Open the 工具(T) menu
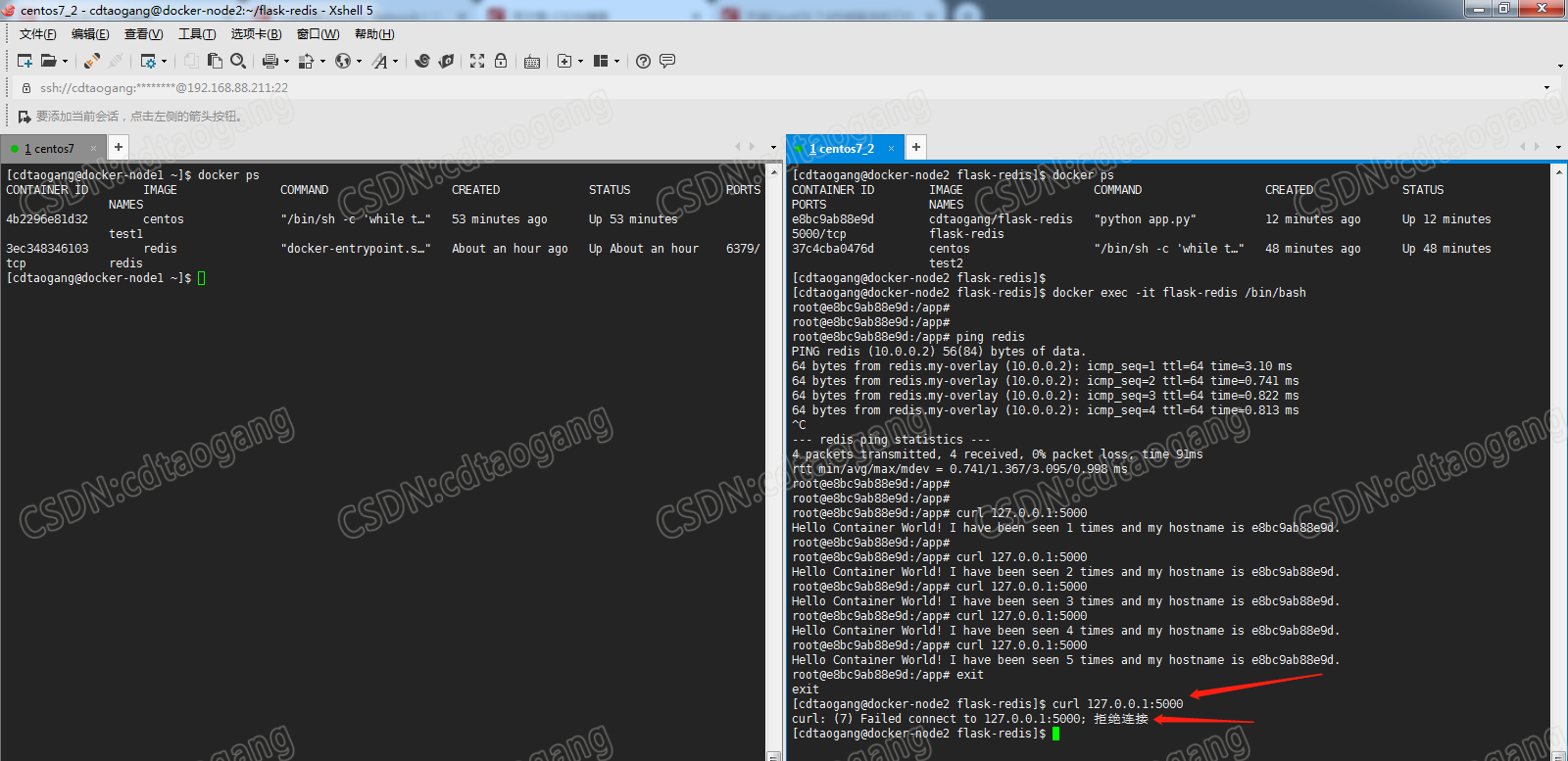 pos(197,34)
